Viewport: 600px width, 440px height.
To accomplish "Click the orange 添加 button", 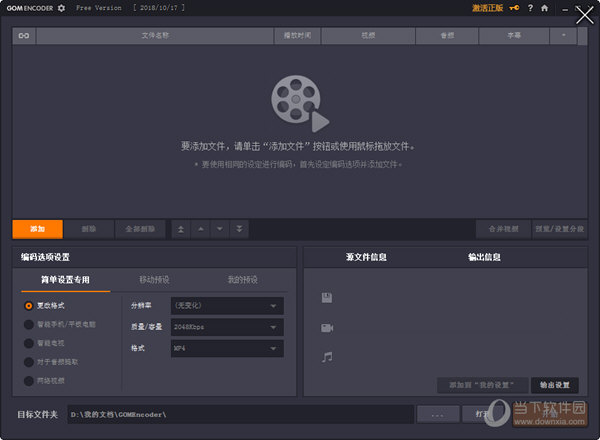I will click(38, 229).
